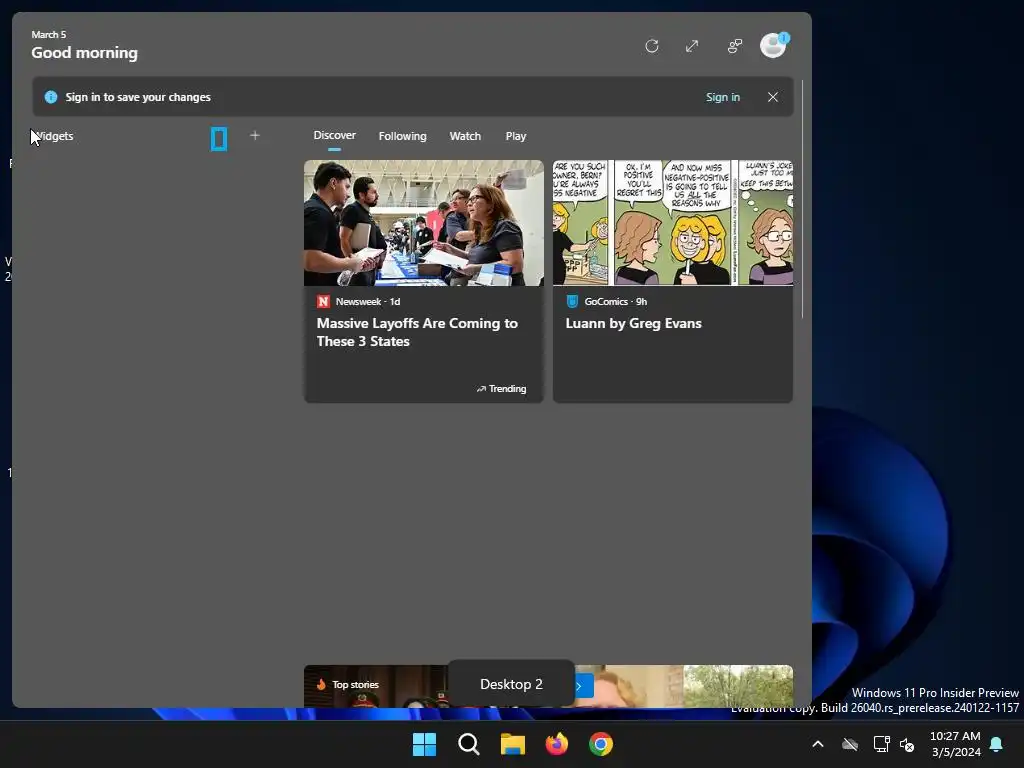The width and height of the screenshot is (1024, 768).
Task: Launch Google Chrome from taskbar
Action: coord(600,744)
